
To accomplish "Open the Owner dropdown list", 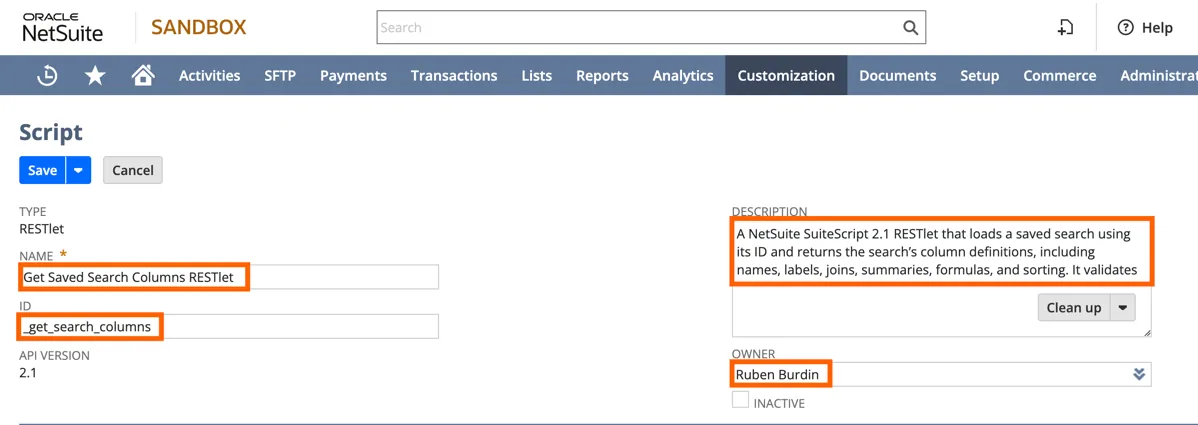I will pos(1139,375).
